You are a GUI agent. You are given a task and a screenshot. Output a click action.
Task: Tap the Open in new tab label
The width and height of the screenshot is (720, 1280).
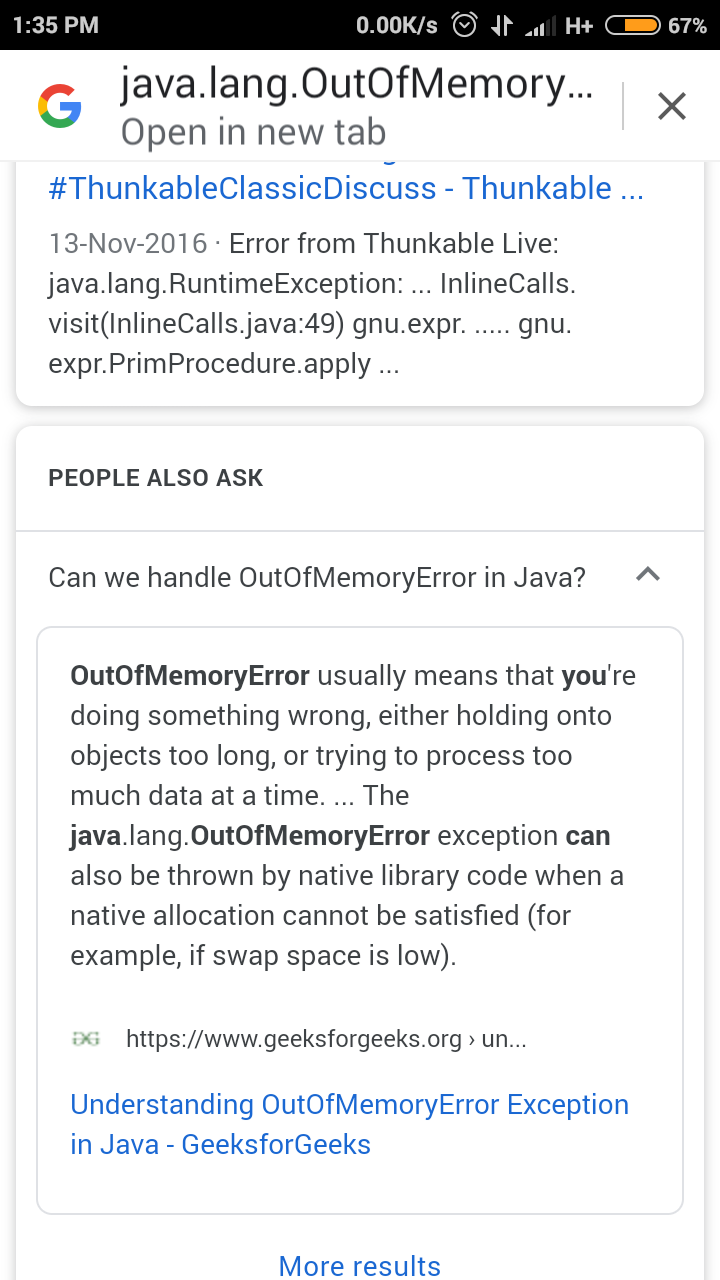(253, 132)
